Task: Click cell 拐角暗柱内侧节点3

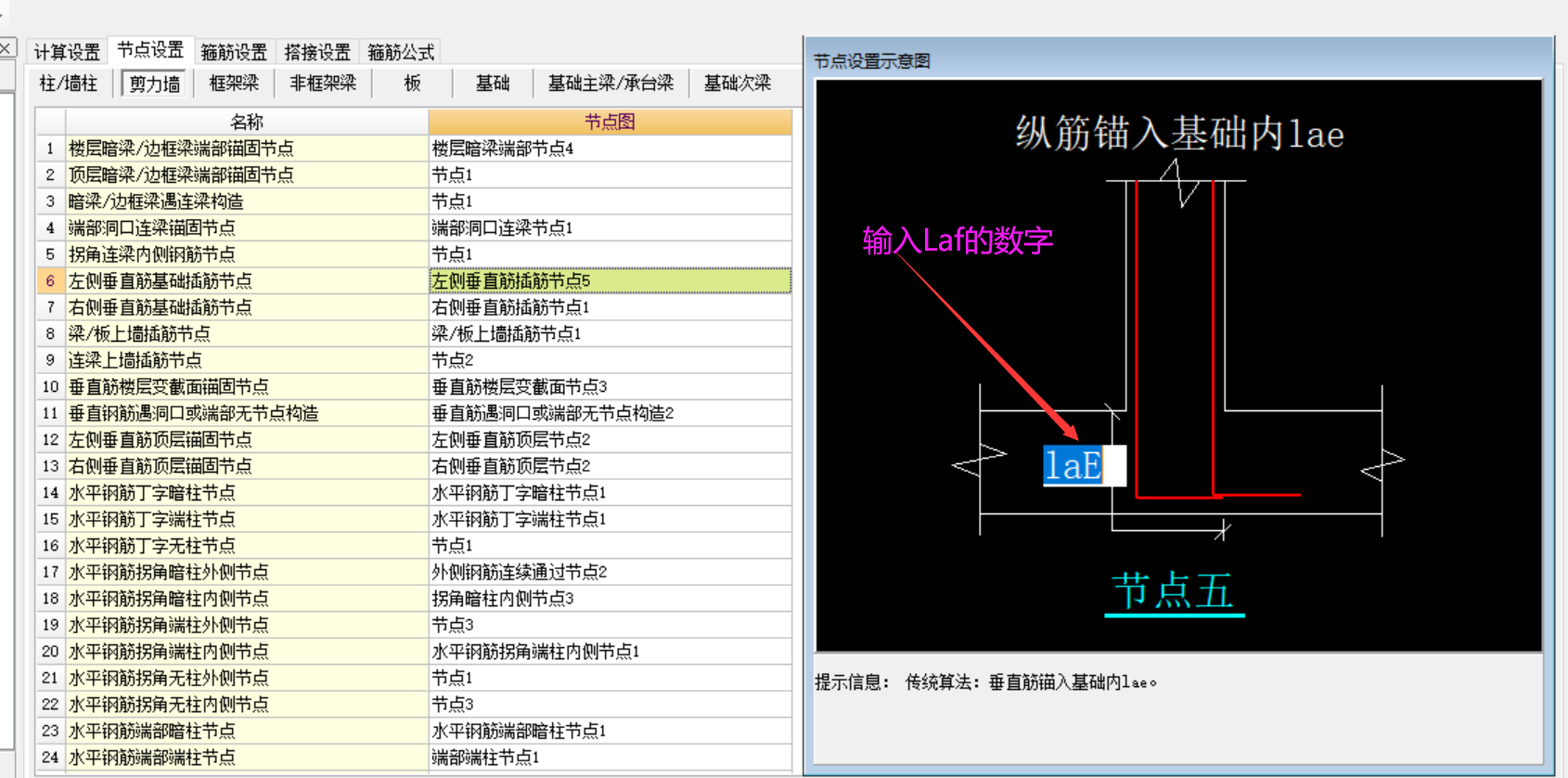Action: click(x=610, y=599)
